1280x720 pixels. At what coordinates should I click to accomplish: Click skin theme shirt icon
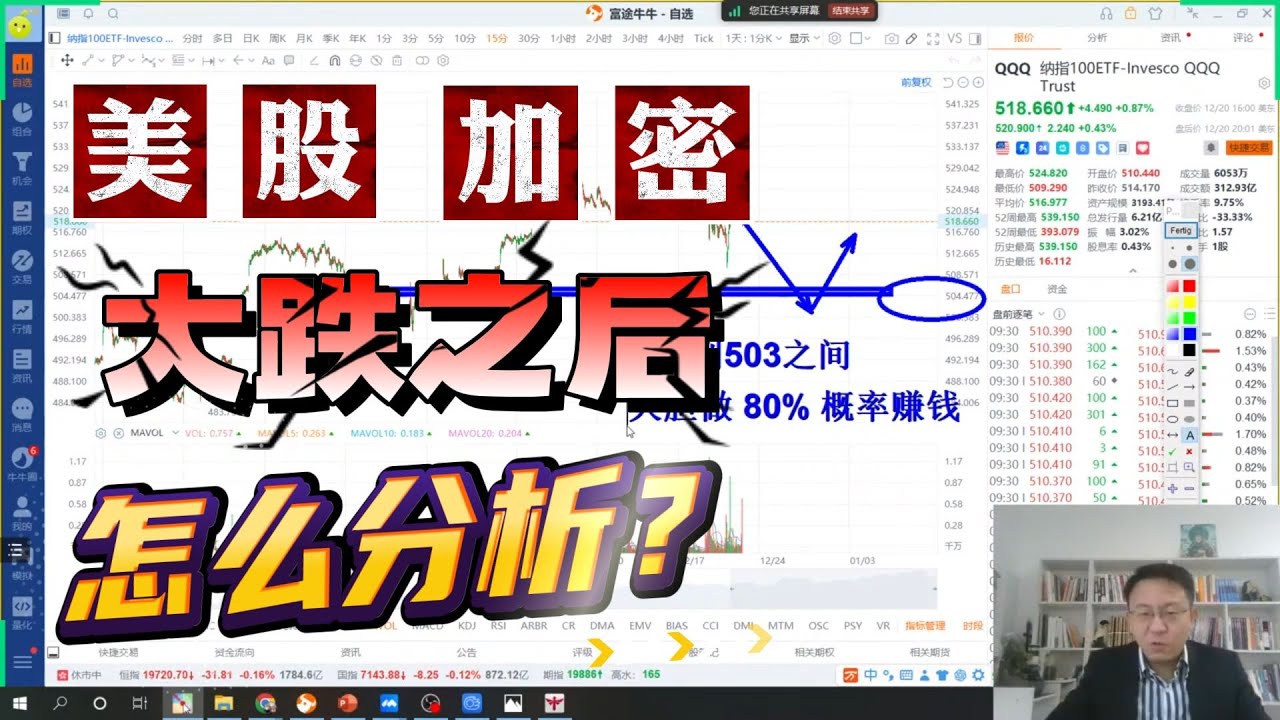click(x=1156, y=14)
